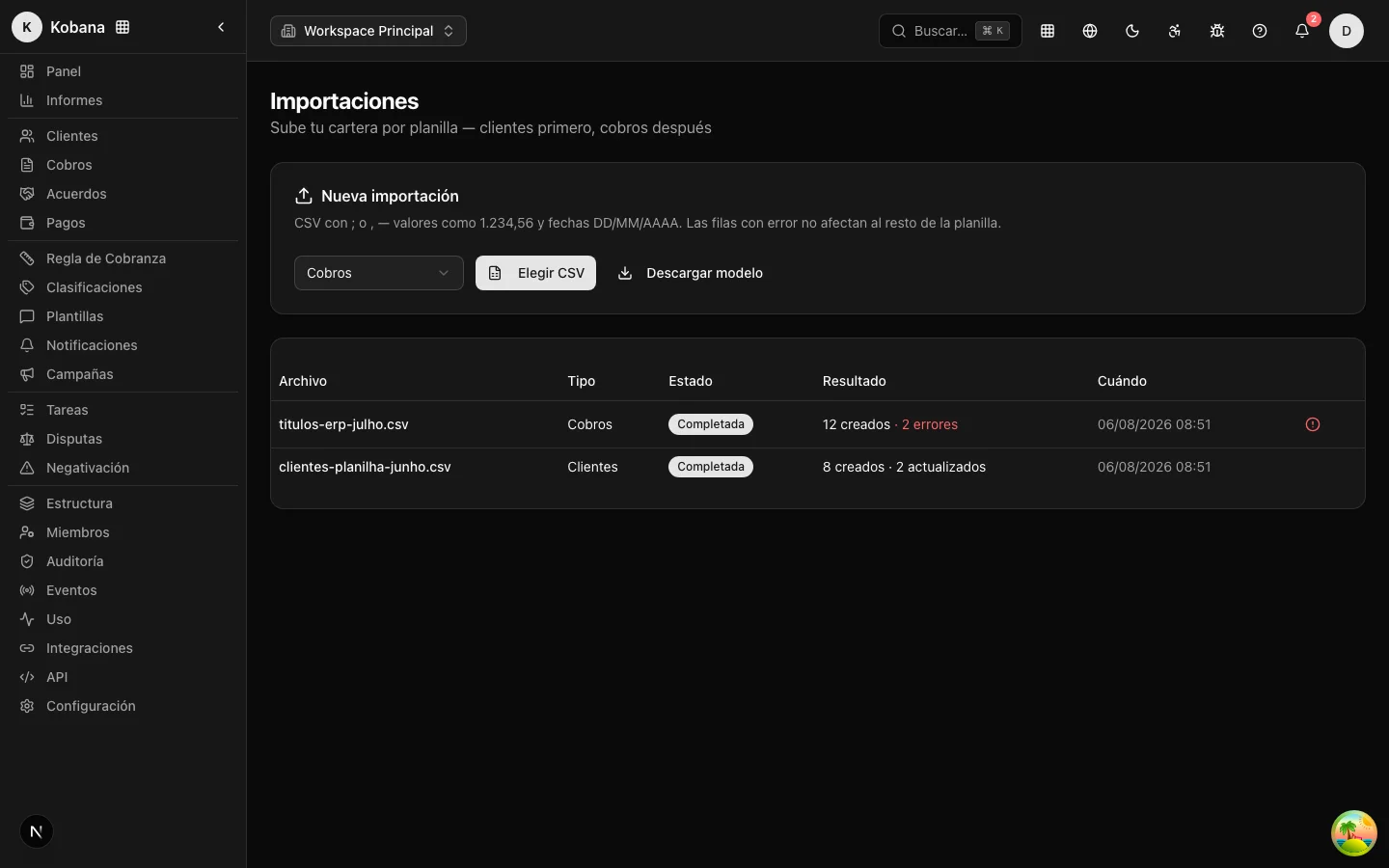Open the apps grid icon in top bar

coord(1048,31)
